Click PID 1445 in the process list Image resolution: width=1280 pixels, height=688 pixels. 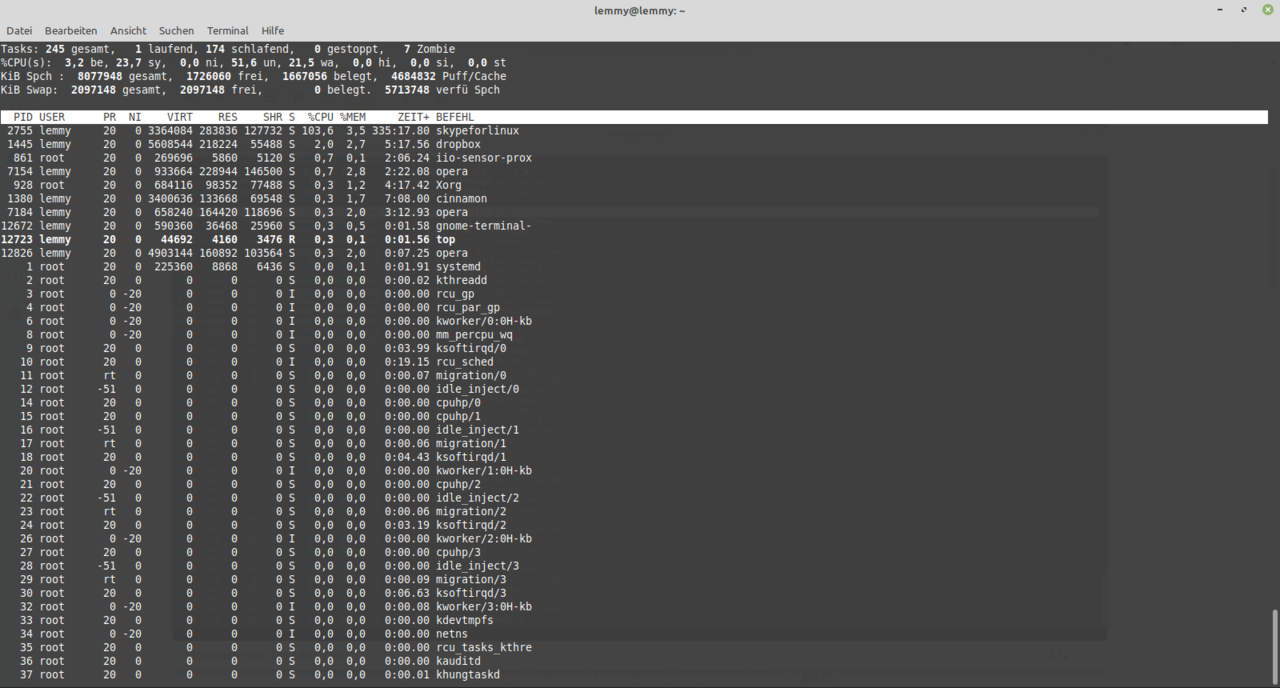coord(20,144)
